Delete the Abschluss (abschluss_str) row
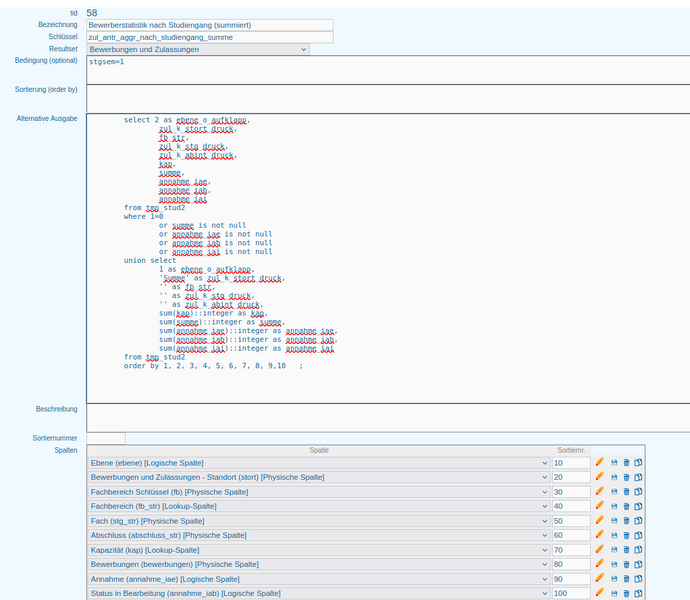 point(627,535)
